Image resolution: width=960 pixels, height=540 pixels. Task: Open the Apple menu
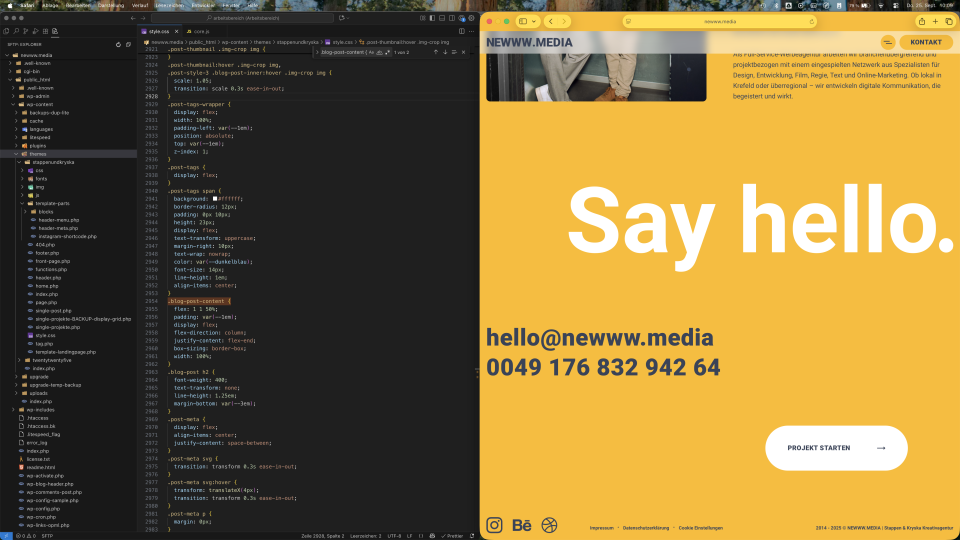[10, 5]
